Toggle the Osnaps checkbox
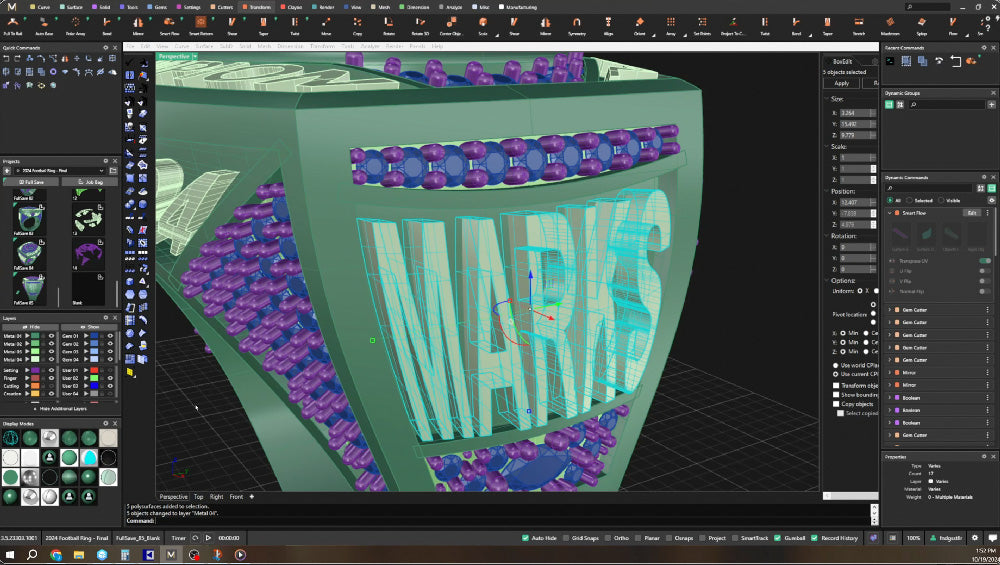This screenshot has width=1000, height=565. (x=669, y=538)
